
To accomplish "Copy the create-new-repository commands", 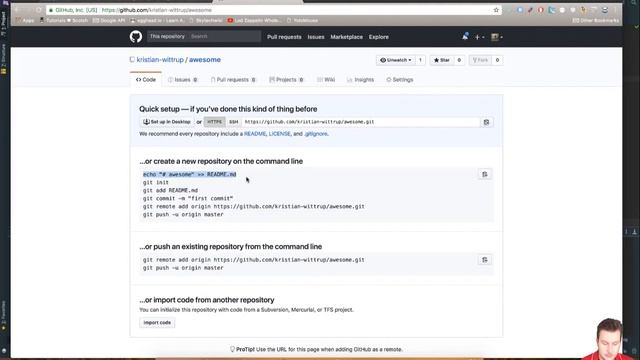I will (x=485, y=175).
